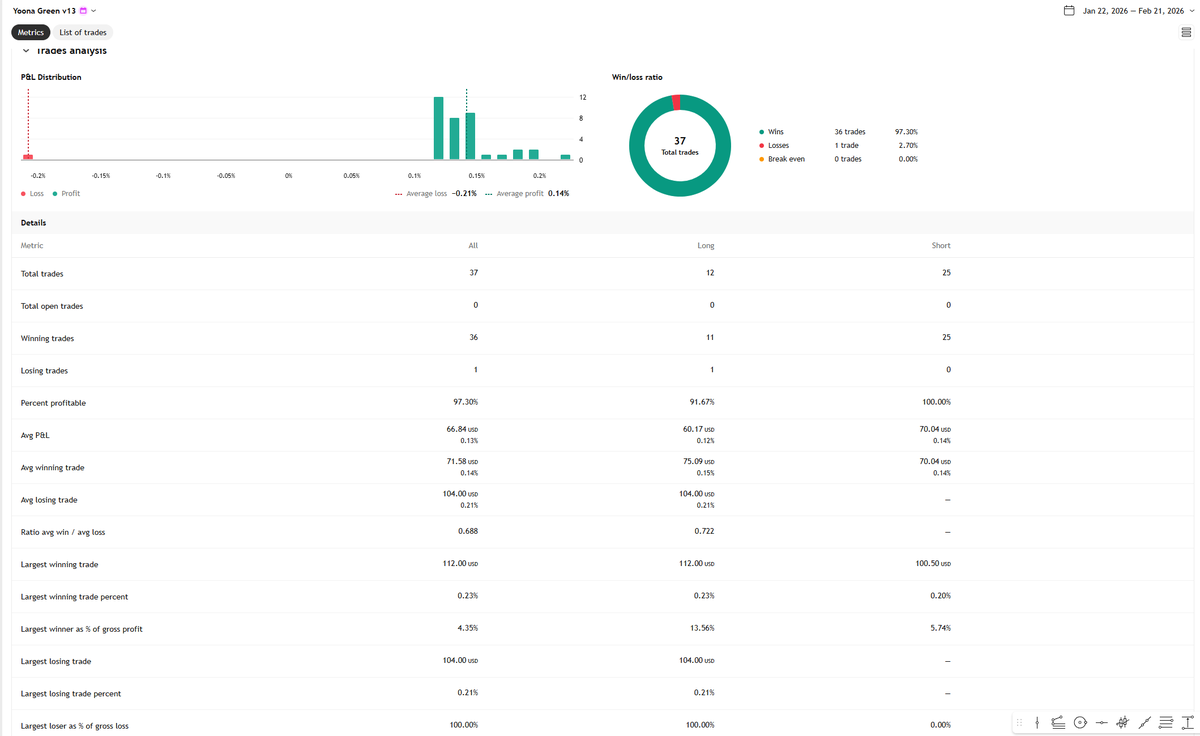Click the P&L Distribution heading
1200x736 pixels.
51,77
